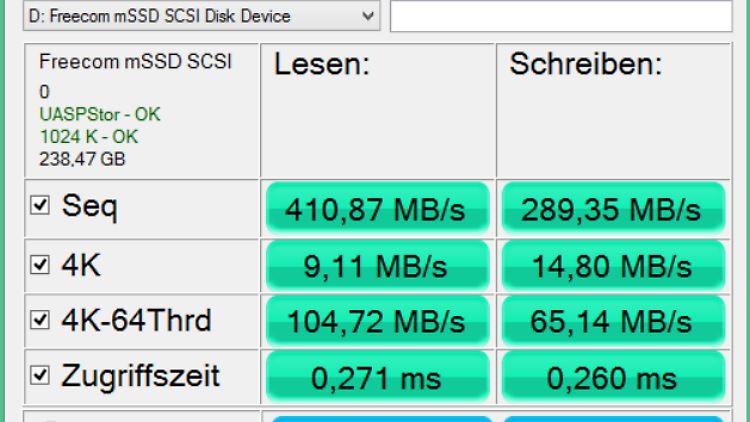Click the 14,80 MB/s 4K write result
Image resolution: width=750 pixels, height=422 pixels.
[x=611, y=266]
